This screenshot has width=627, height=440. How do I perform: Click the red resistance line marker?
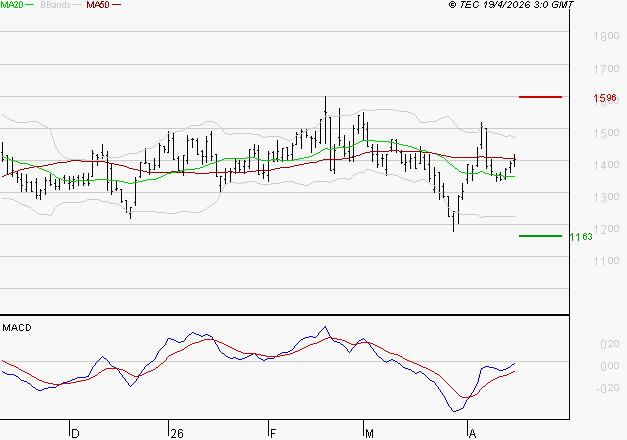(x=540, y=97)
